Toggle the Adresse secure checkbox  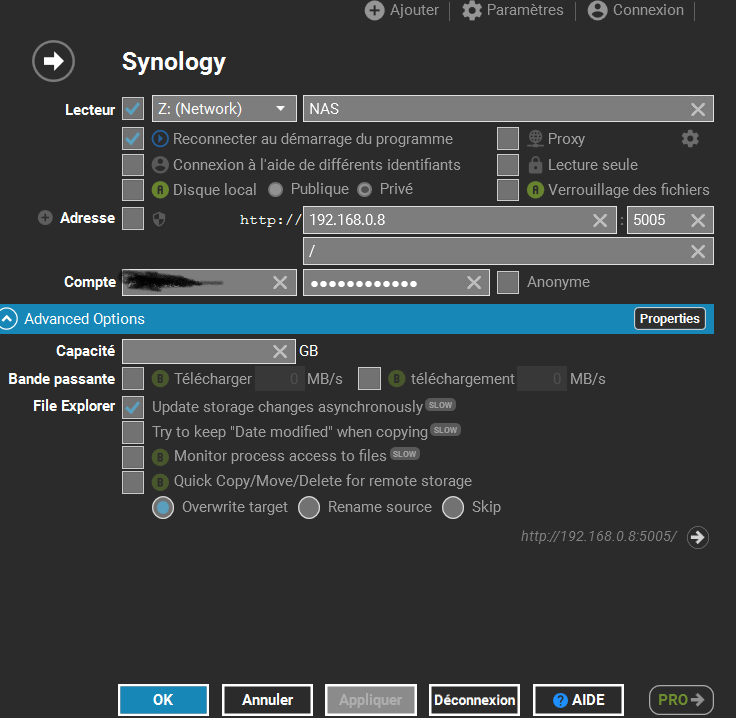pyautogui.click(x=133, y=219)
